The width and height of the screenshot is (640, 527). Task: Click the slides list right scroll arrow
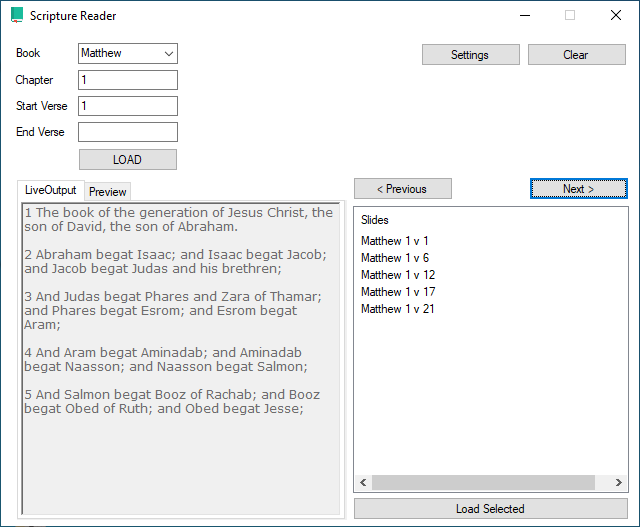coord(619,484)
